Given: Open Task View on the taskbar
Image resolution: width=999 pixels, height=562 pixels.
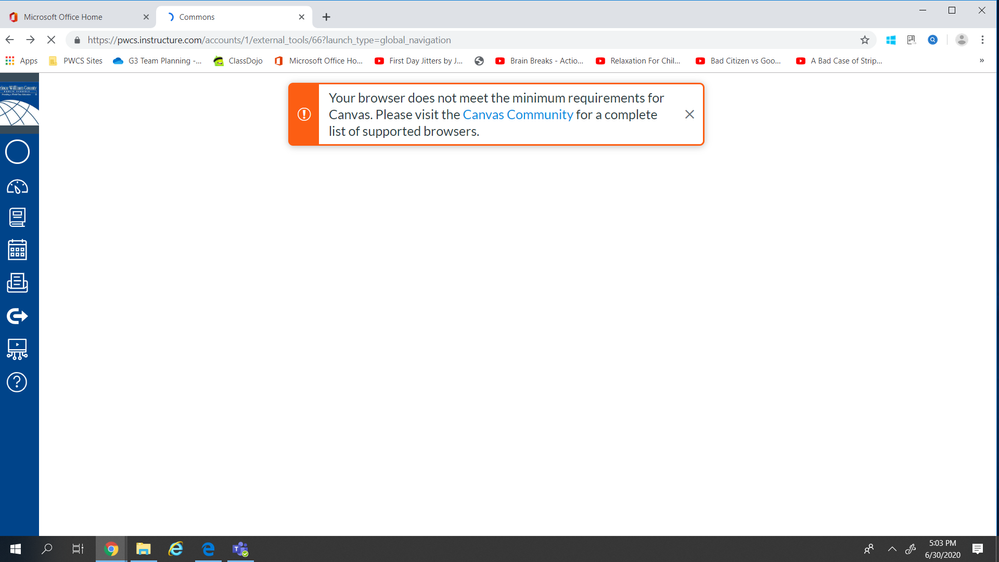Looking at the screenshot, I should (x=78, y=549).
